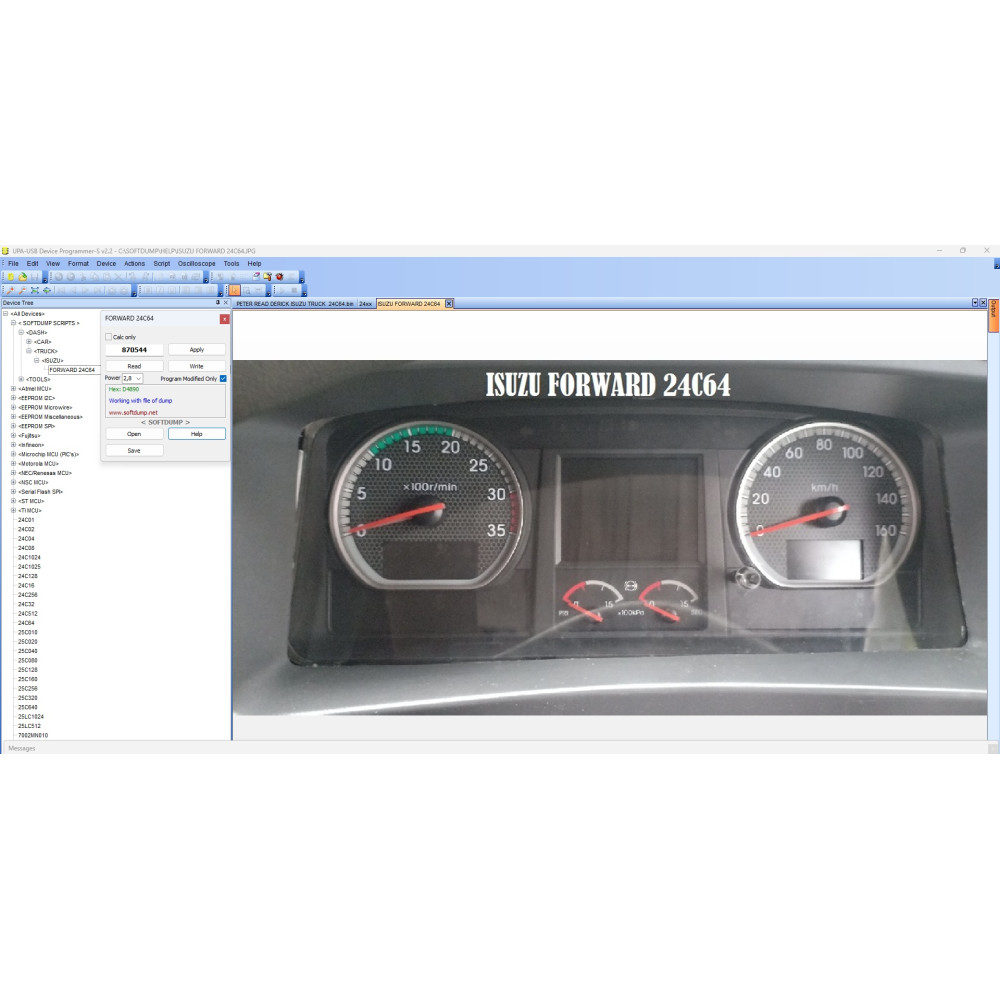Collapse the TRUCK tree node
The height and width of the screenshot is (1000, 1000).
click(x=29, y=351)
